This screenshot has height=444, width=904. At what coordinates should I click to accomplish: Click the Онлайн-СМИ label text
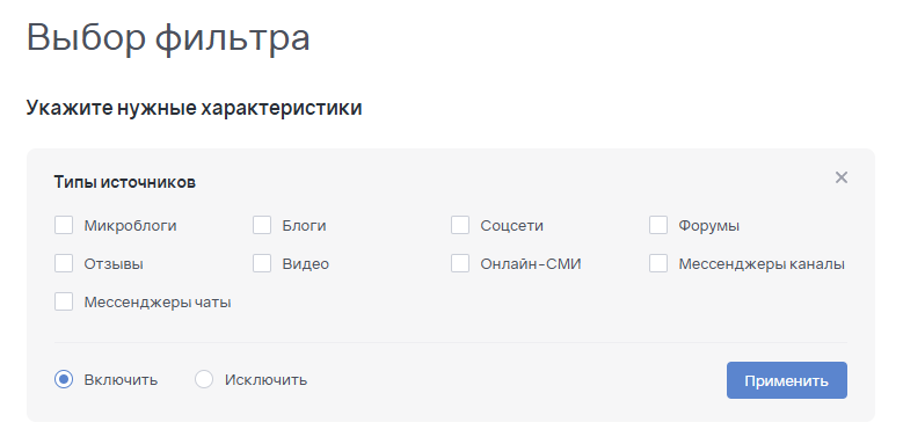pos(530,264)
